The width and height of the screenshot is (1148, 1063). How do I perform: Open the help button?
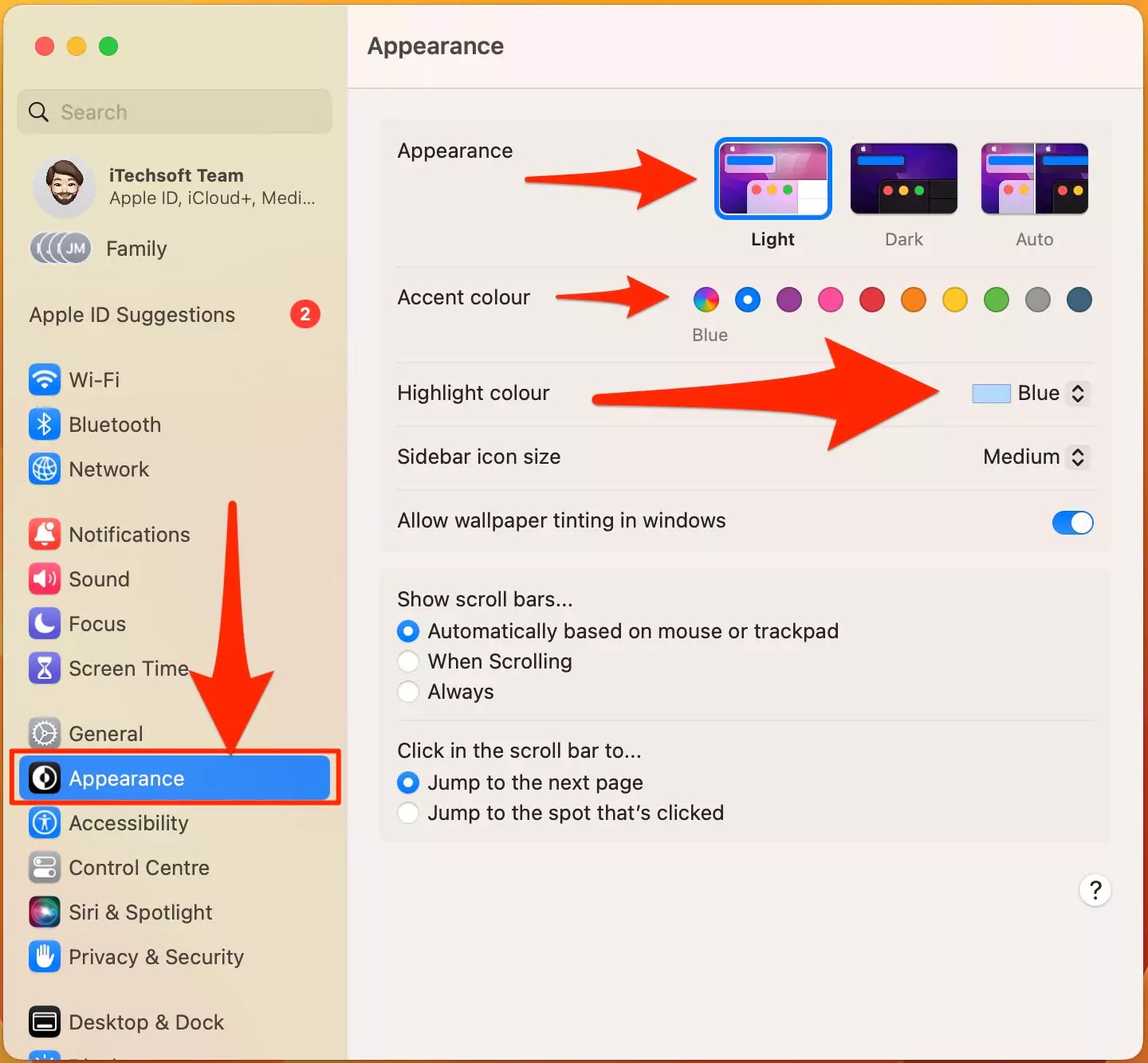tap(1095, 890)
